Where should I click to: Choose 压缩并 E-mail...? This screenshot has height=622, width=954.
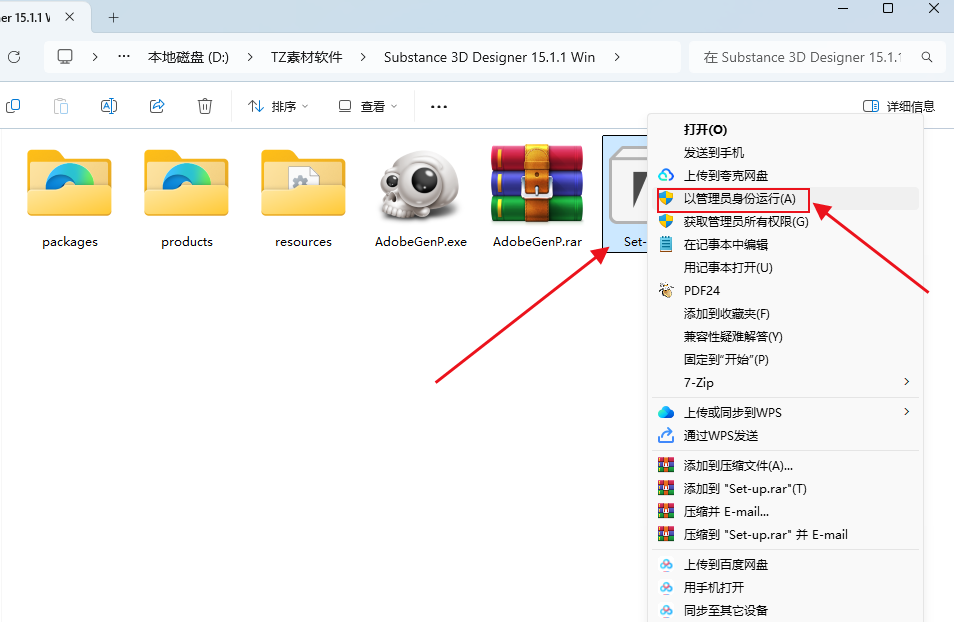[x=785, y=512]
